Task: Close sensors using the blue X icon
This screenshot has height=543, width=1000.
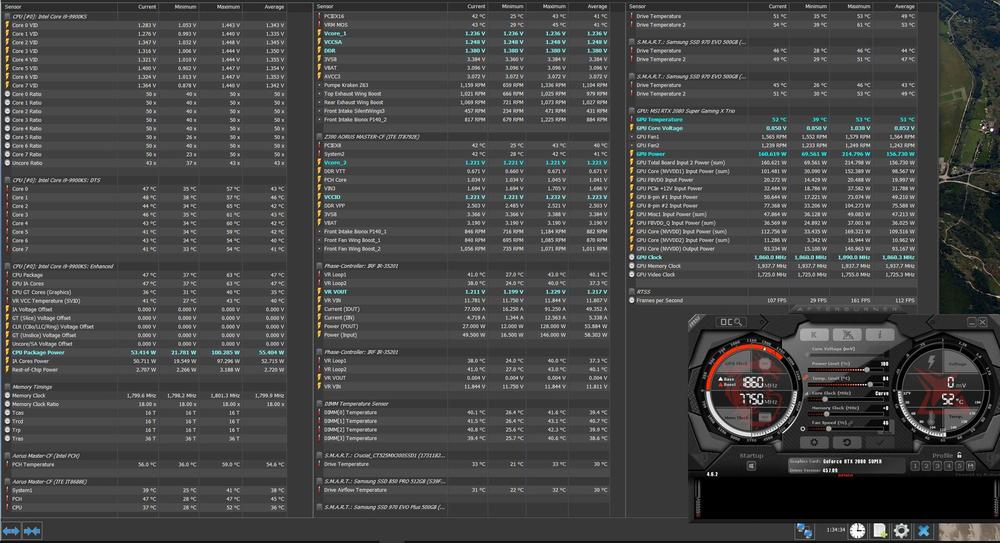Action: [924, 530]
